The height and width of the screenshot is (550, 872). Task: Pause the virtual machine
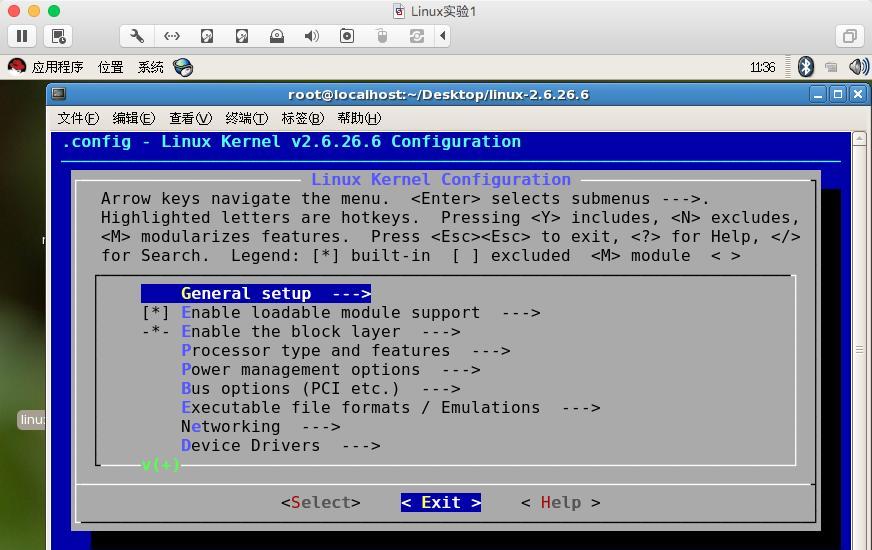point(22,36)
